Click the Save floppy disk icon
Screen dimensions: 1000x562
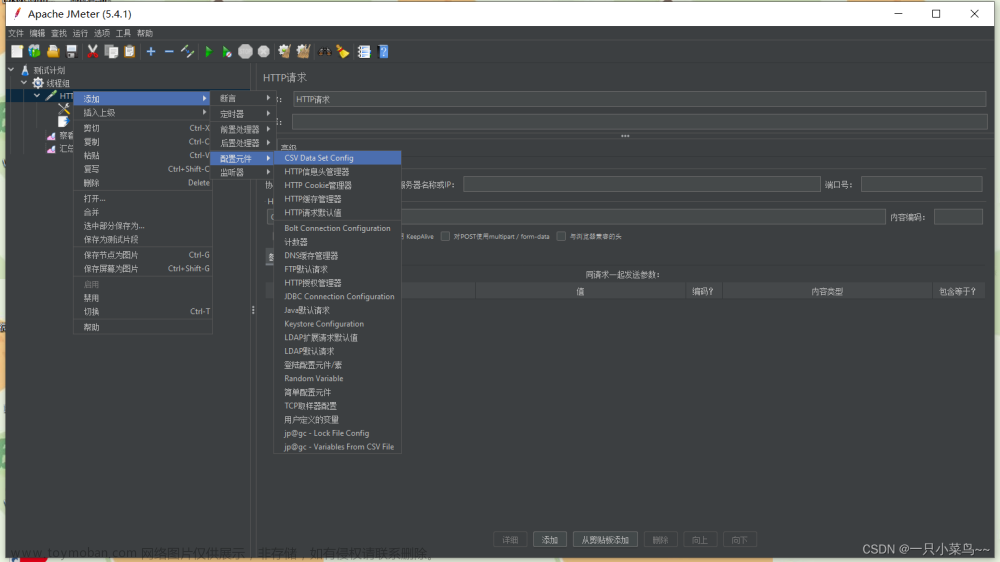pos(71,52)
